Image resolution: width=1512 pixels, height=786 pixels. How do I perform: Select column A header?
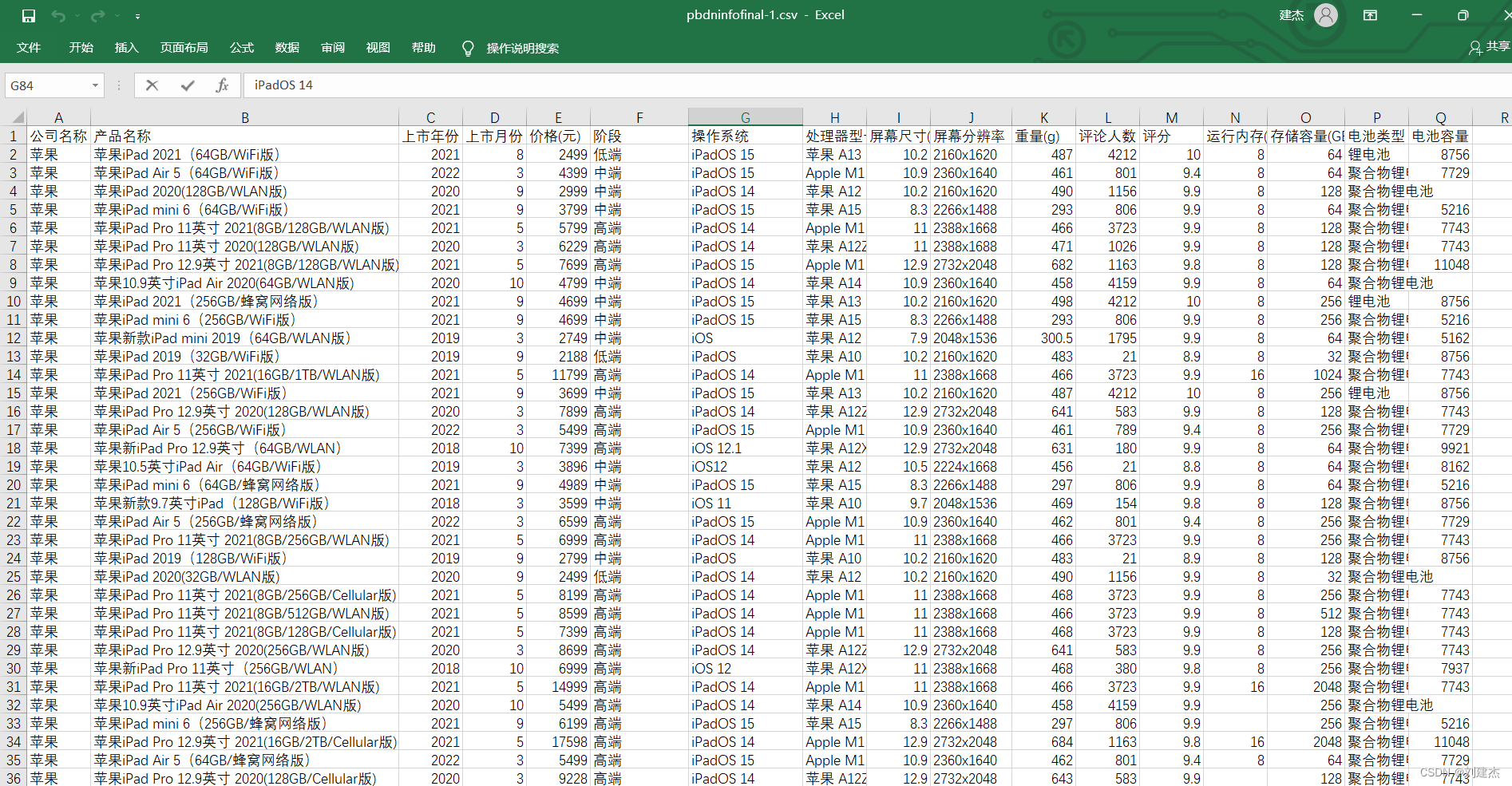click(58, 117)
